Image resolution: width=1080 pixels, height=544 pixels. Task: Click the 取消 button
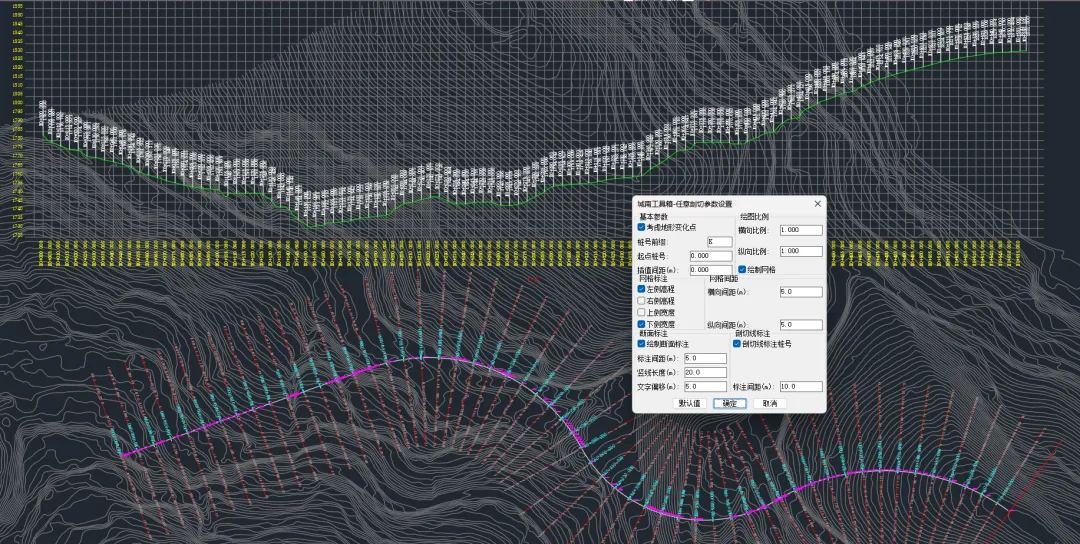point(769,404)
